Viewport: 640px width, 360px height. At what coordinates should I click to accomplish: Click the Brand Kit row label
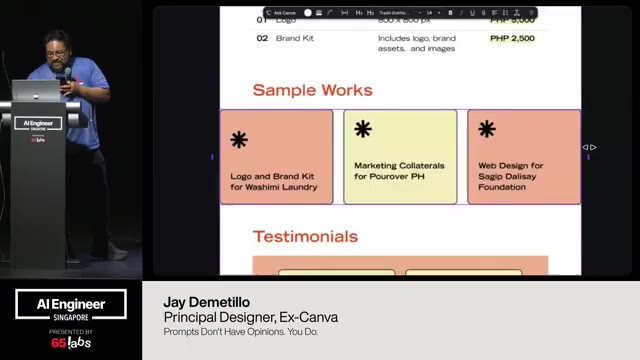tap(295, 38)
